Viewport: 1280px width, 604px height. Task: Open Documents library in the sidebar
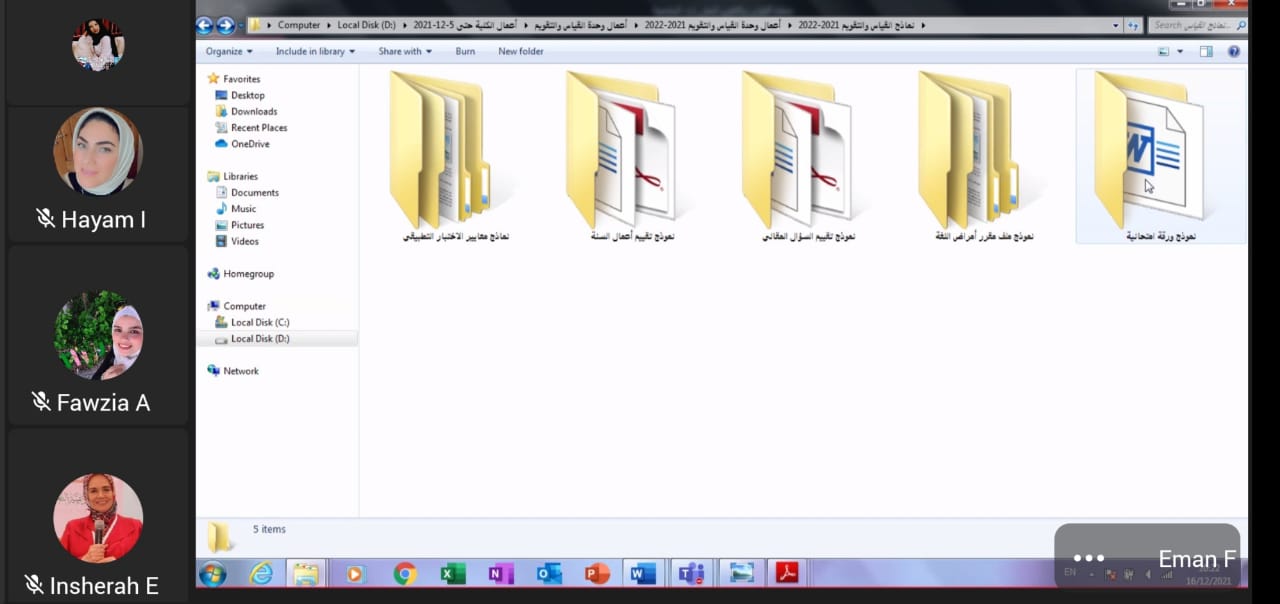pos(254,192)
